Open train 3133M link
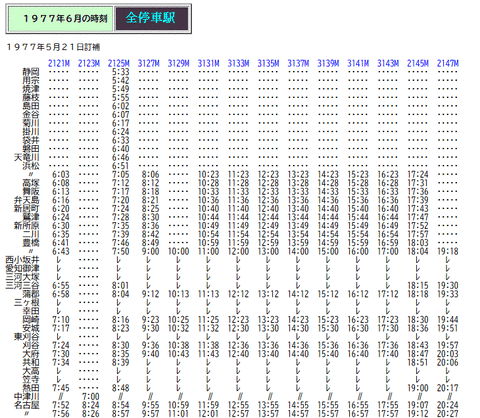Screen dimensions: 480x418 pyautogui.click(x=239, y=63)
